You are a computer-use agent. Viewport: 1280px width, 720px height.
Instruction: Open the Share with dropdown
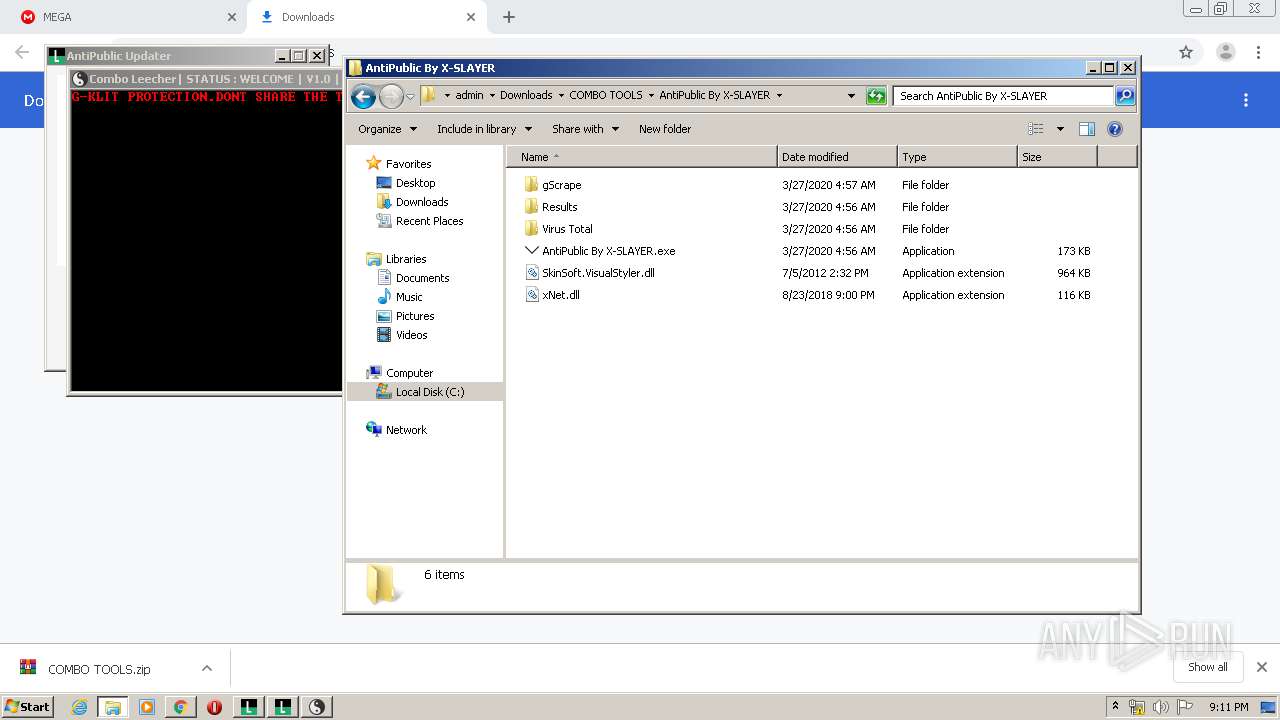[586, 129]
